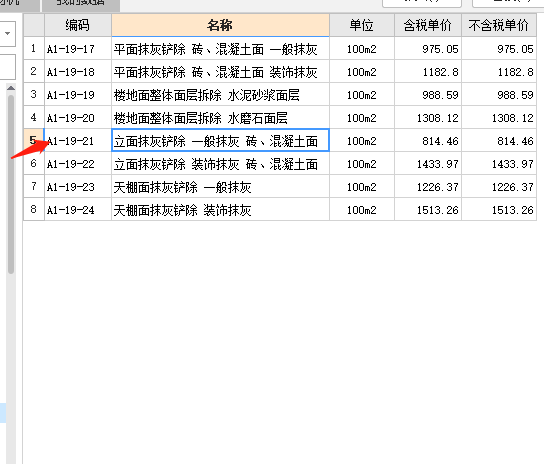Image resolution: width=544 pixels, height=464 pixels.
Task: Click 含税单价 value for row A1-19-18
Action: coord(428,71)
